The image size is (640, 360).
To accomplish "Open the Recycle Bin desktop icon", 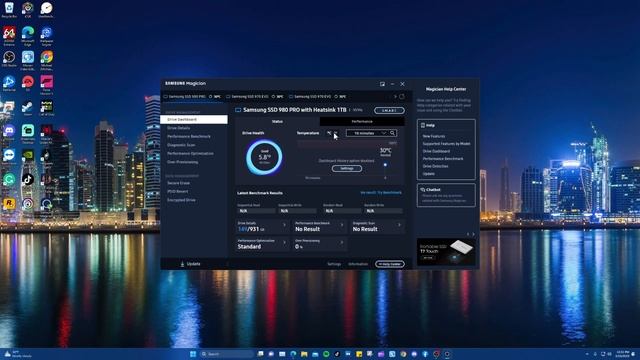I will pos(9,9).
